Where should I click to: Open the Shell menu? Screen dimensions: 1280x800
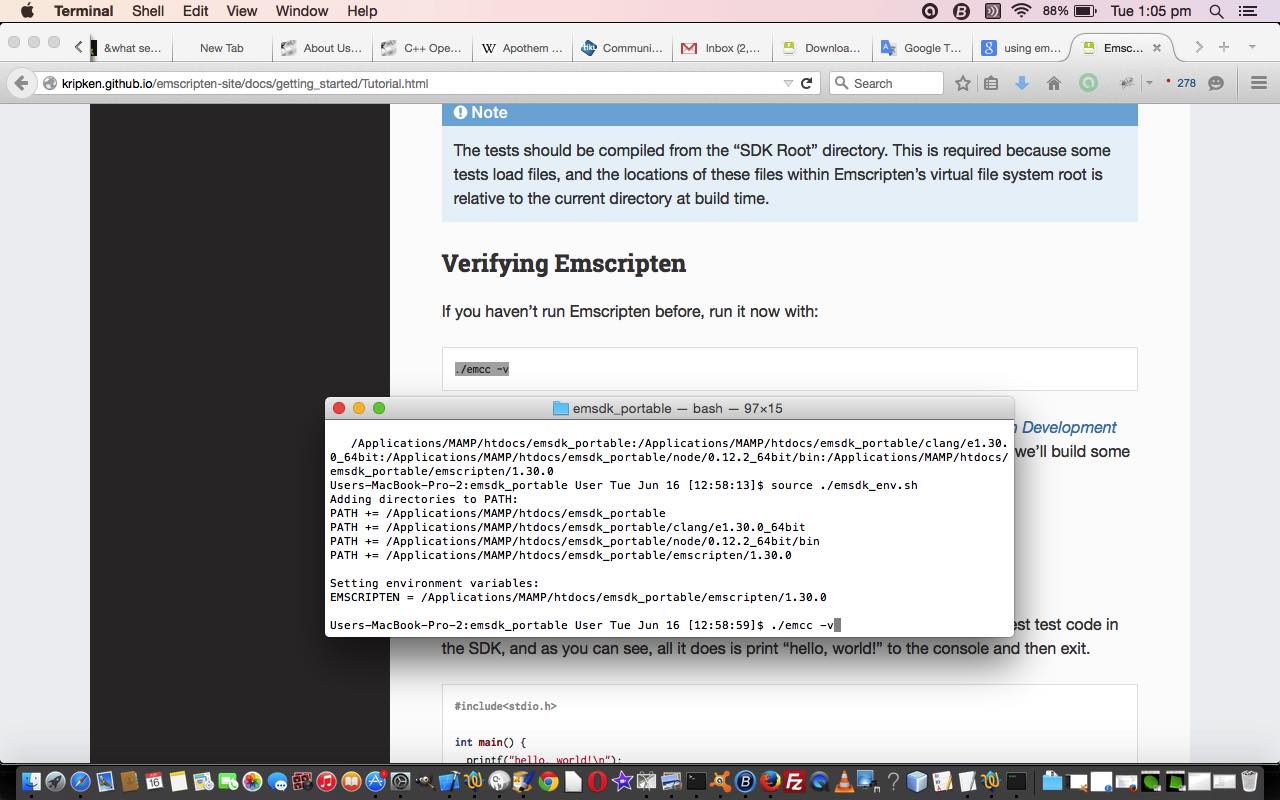click(x=148, y=11)
